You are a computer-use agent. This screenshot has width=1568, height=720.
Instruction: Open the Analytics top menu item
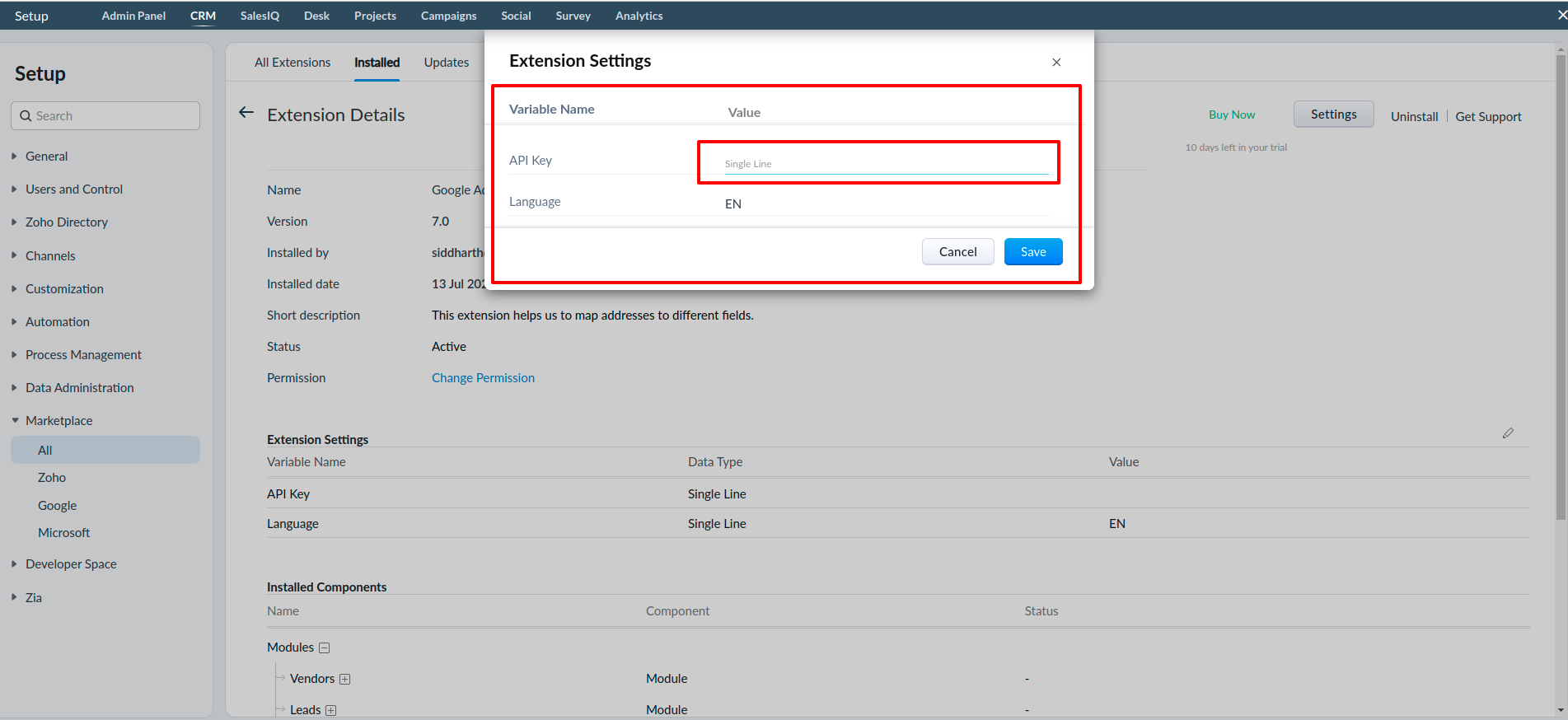coord(639,16)
